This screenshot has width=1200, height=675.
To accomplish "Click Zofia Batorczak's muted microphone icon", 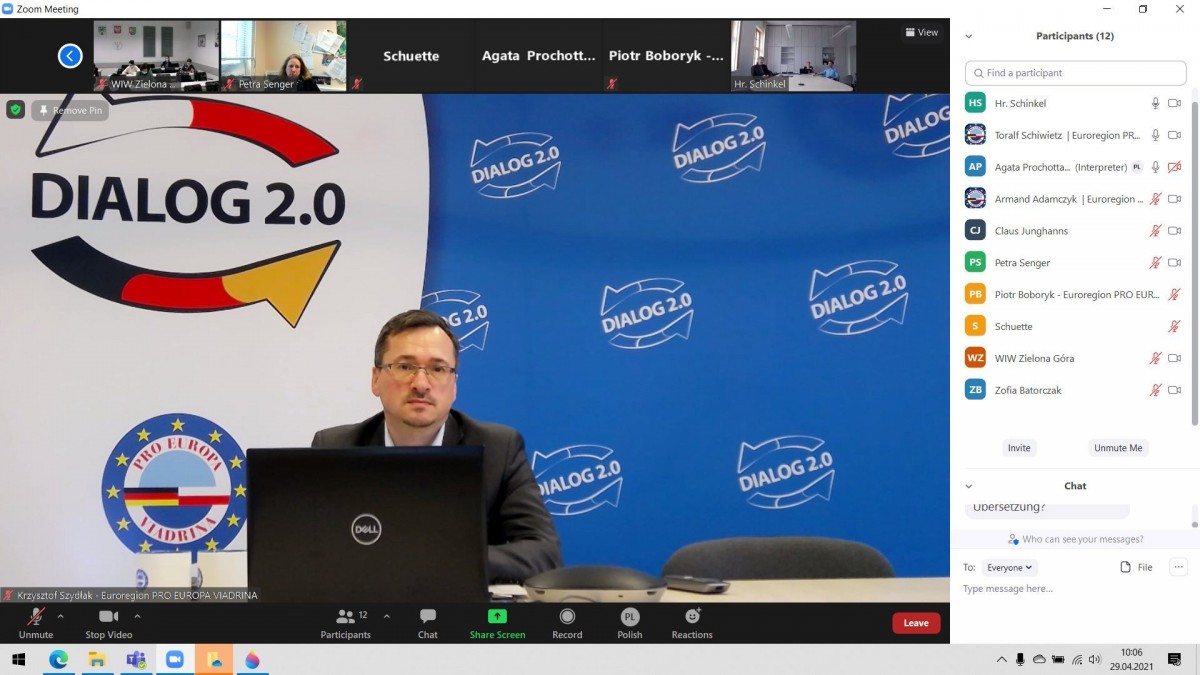I will tap(1155, 390).
